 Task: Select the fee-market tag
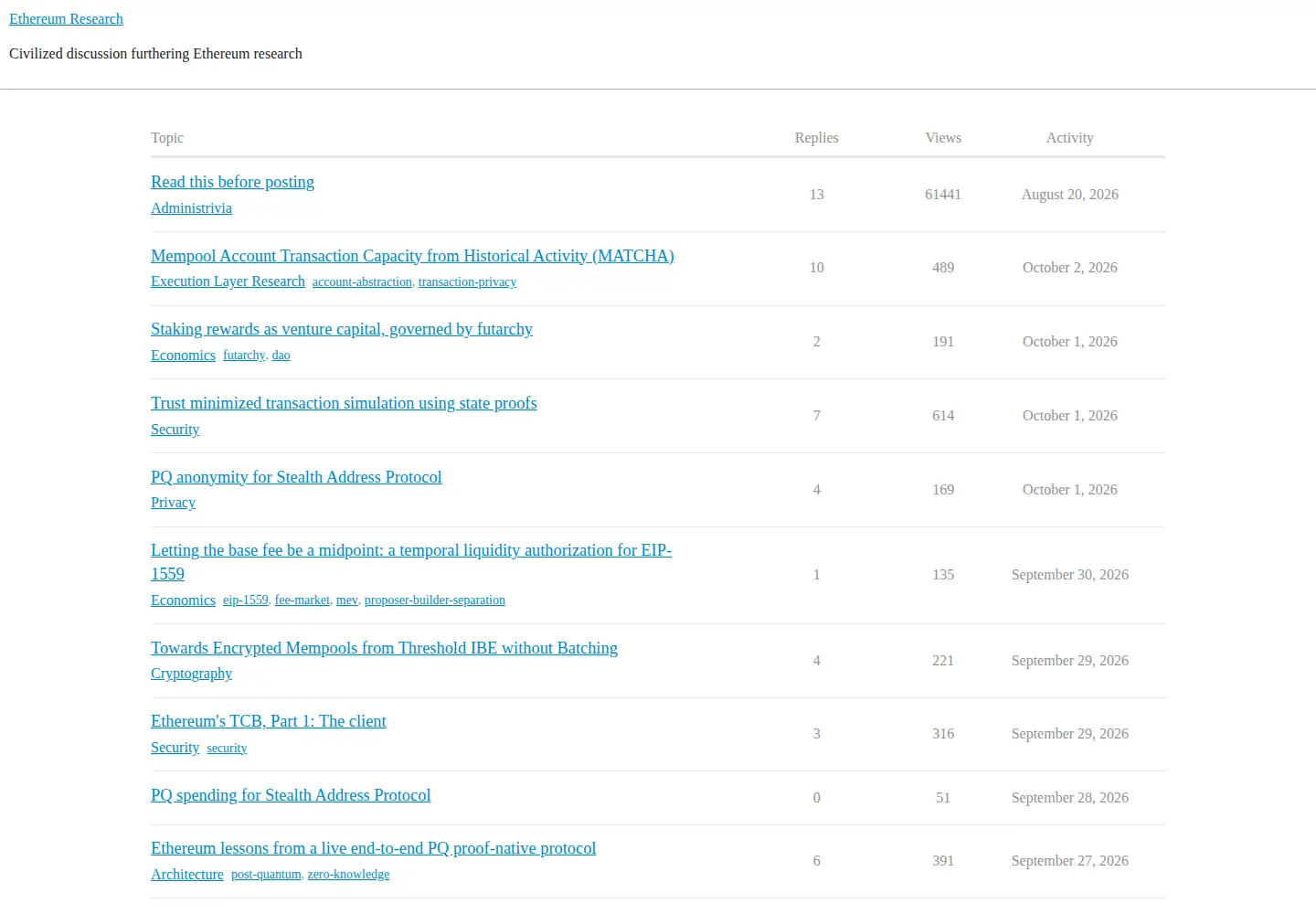[x=302, y=600]
